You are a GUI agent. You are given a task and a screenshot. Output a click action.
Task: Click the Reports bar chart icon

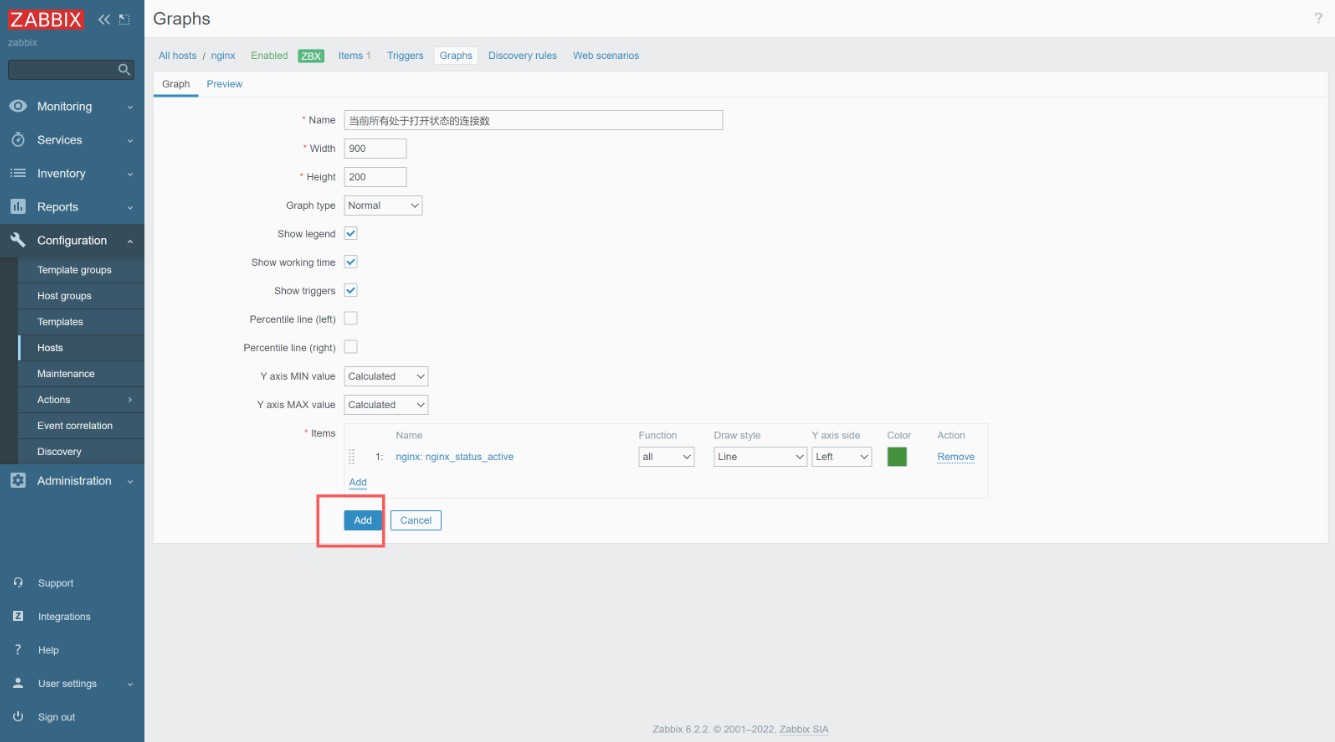pos(18,207)
